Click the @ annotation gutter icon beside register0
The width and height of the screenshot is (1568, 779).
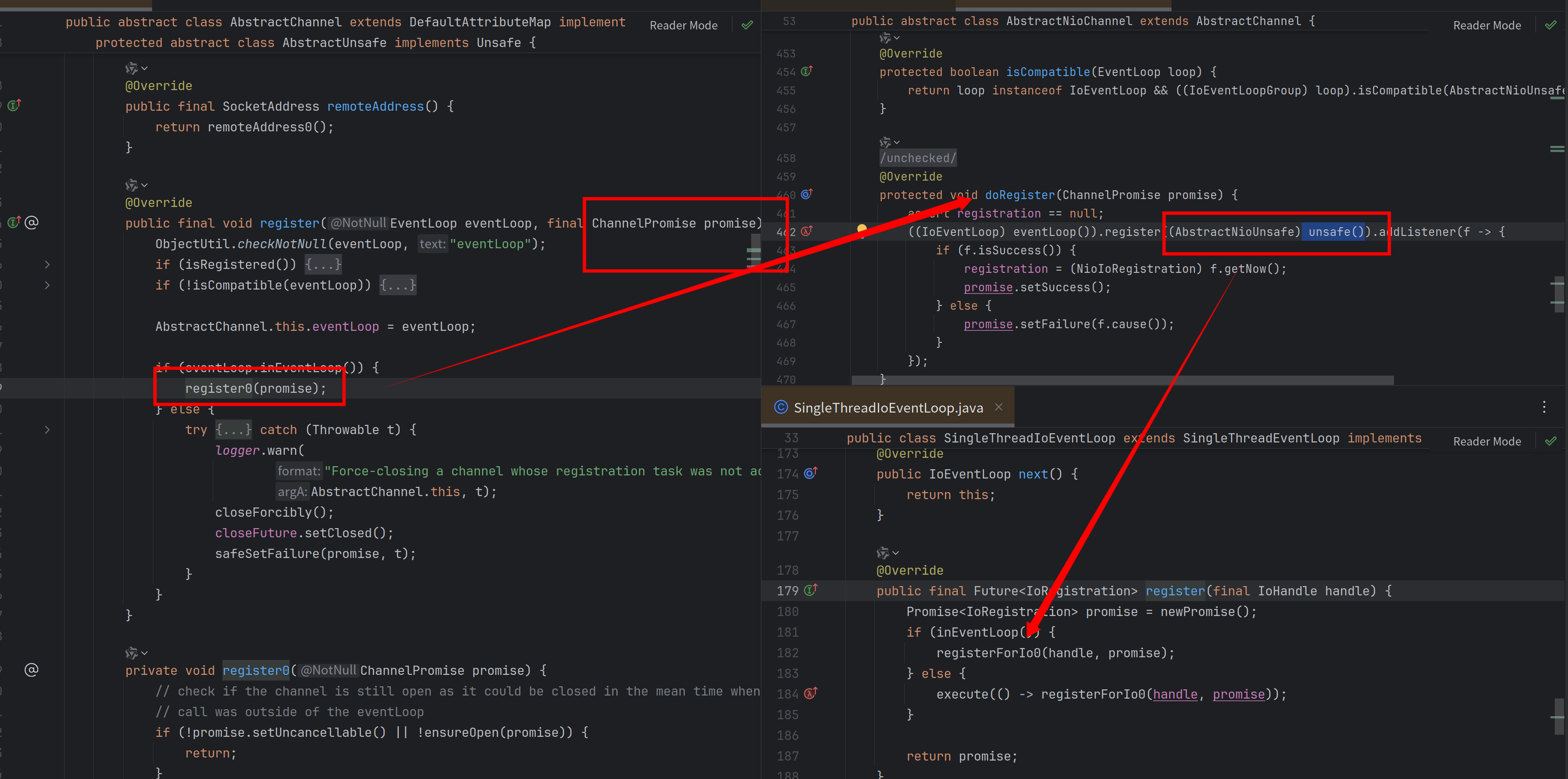coord(32,670)
